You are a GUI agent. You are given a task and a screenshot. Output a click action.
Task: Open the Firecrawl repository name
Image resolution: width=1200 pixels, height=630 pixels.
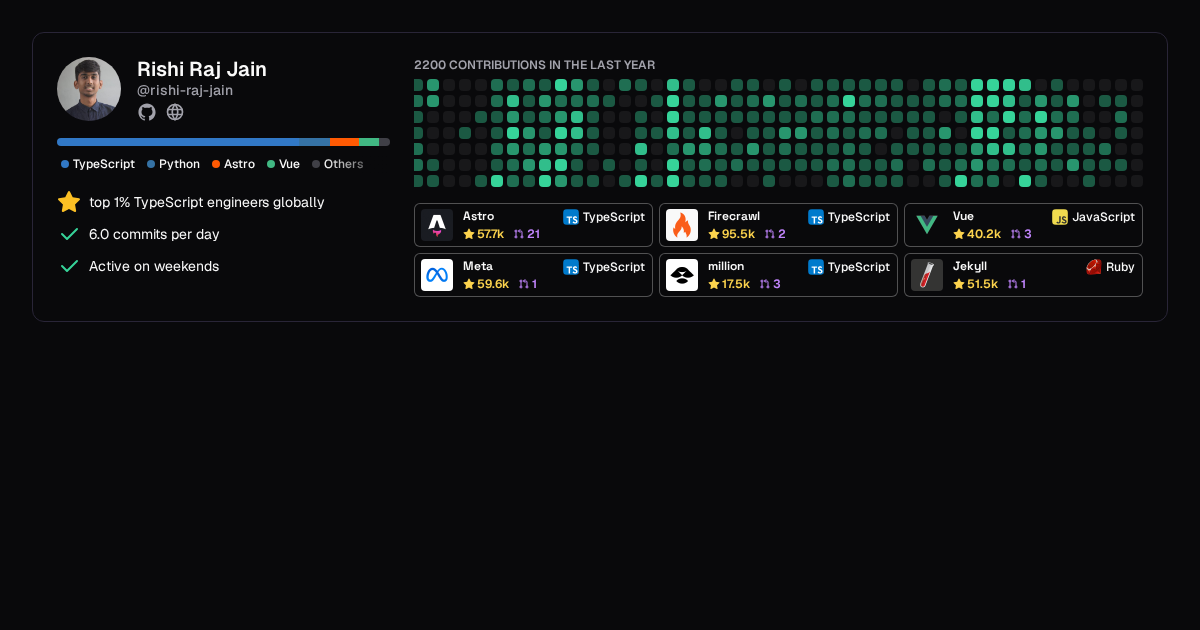734,216
